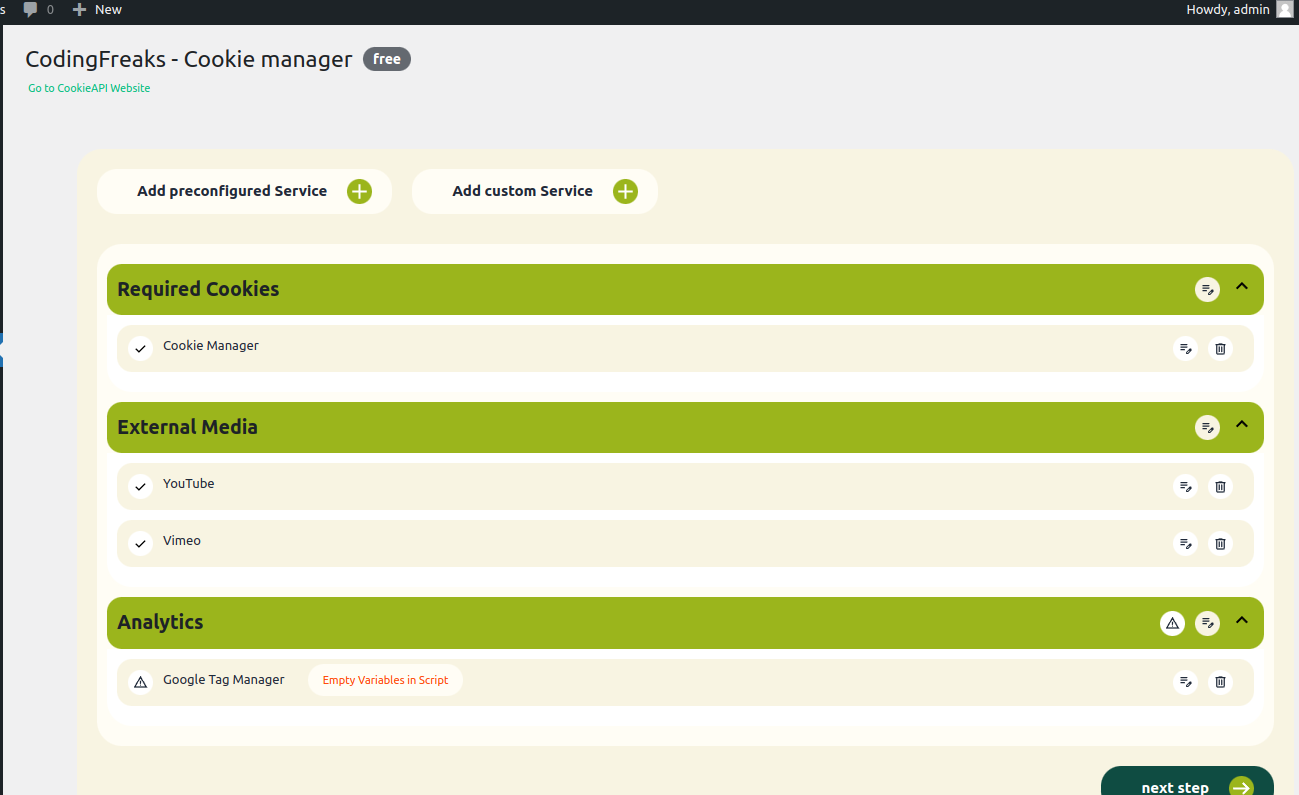
Task: Toggle the Vimeo checkmark
Action: click(141, 544)
